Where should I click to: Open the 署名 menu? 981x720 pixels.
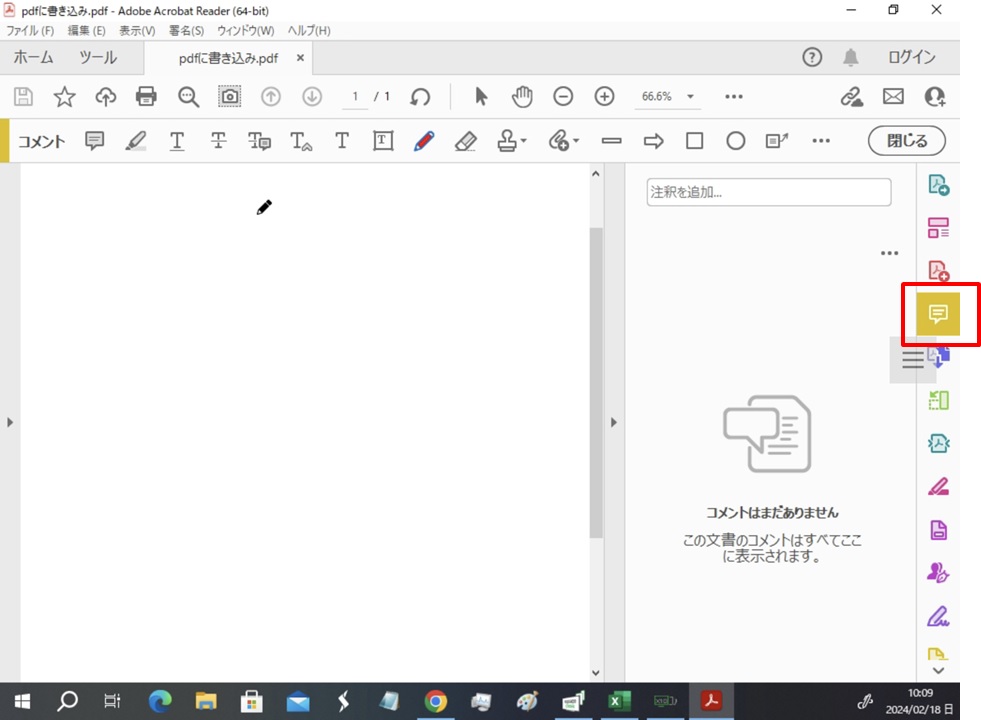point(186,31)
